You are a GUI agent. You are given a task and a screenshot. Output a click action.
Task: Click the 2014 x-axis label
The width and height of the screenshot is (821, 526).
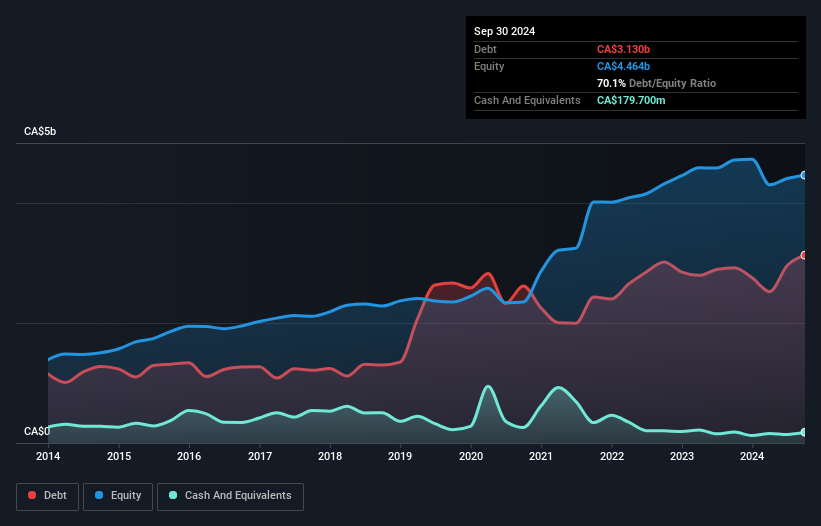pos(48,456)
